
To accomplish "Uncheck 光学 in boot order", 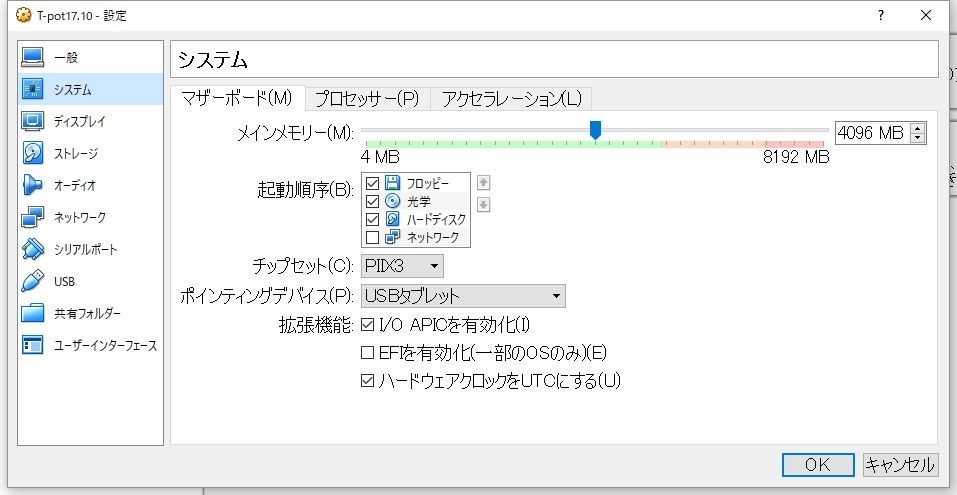I will (372, 201).
